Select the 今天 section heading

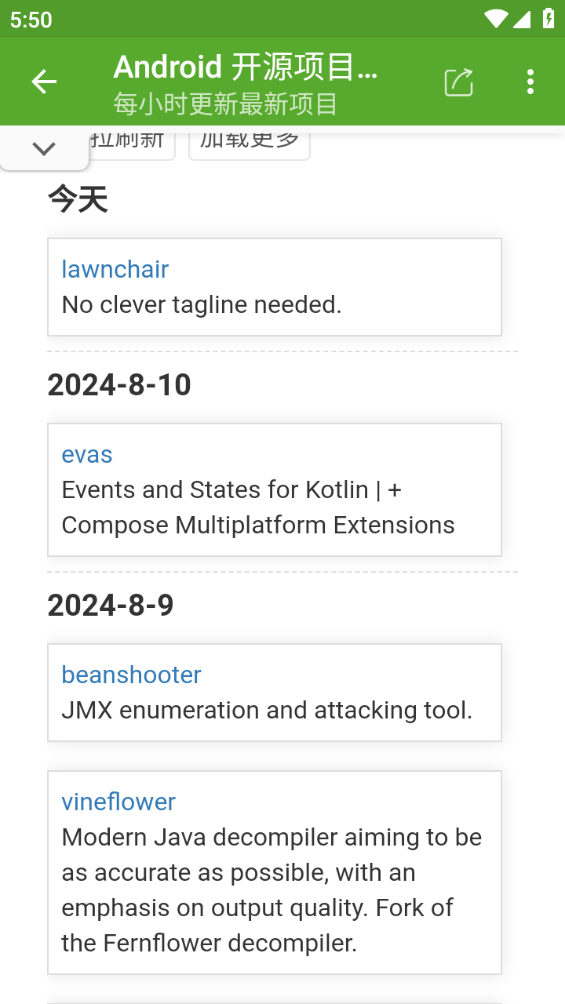click(x=78, y=200)
